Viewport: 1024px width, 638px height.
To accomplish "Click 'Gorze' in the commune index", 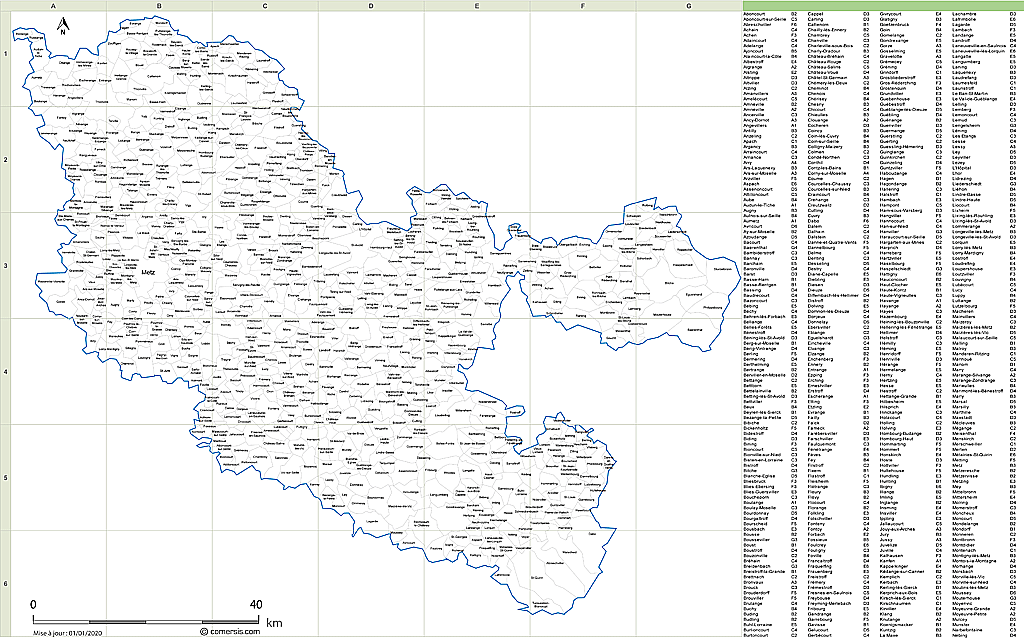I will pos(886,46).
